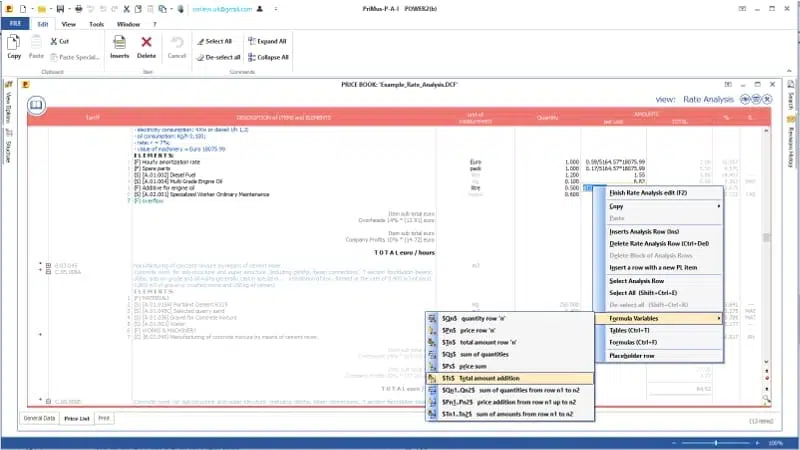Open the Window ribbon tab
Image resolution: width=800 pixels, height=450 pixels.
pyautogui.click(x=128, y=24)
